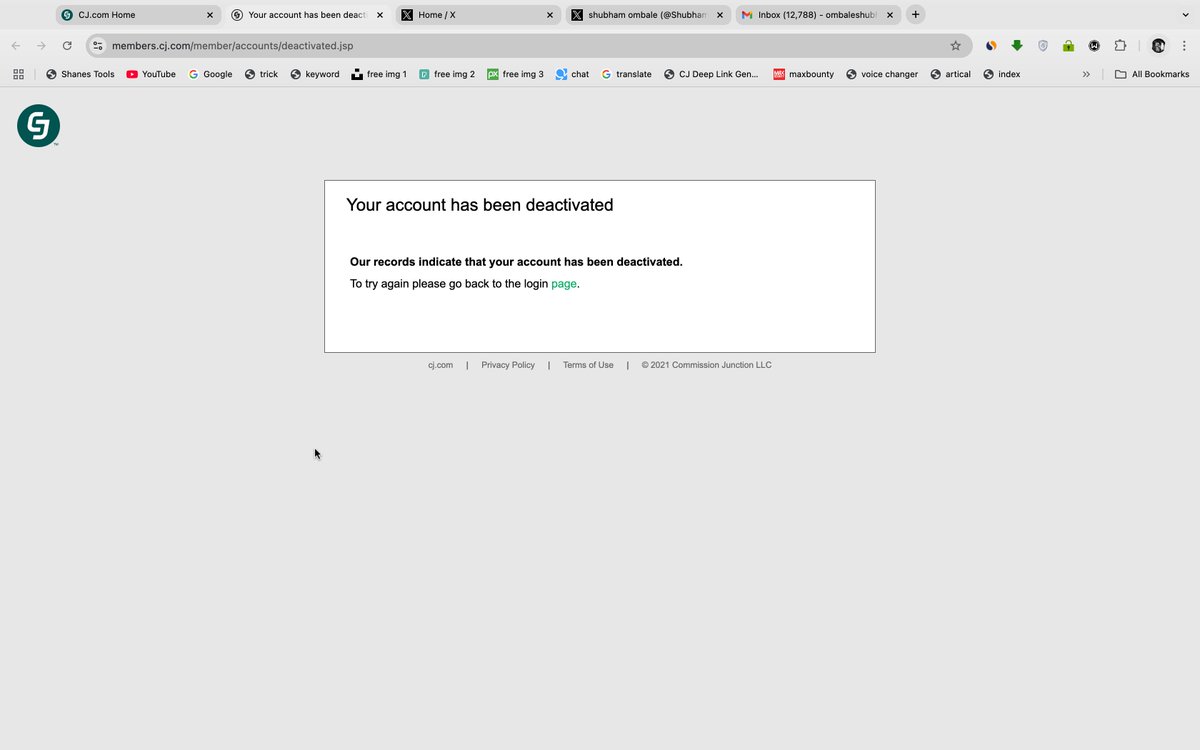Click the CJ logo on the page
The image size is (1200, 750).
(x=39, y=126)
